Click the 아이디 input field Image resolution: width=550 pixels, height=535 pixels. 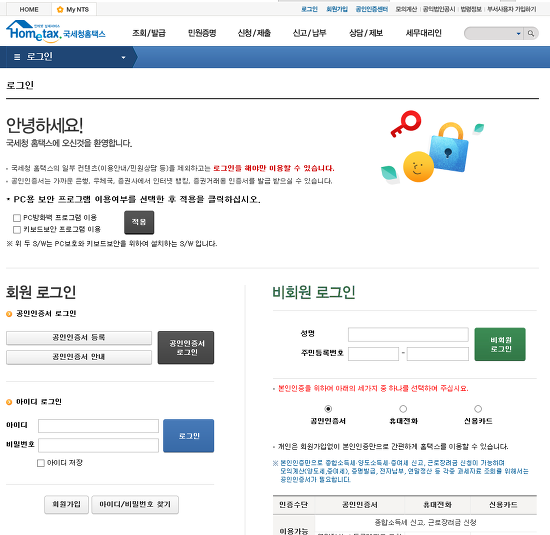coord(99,426)
